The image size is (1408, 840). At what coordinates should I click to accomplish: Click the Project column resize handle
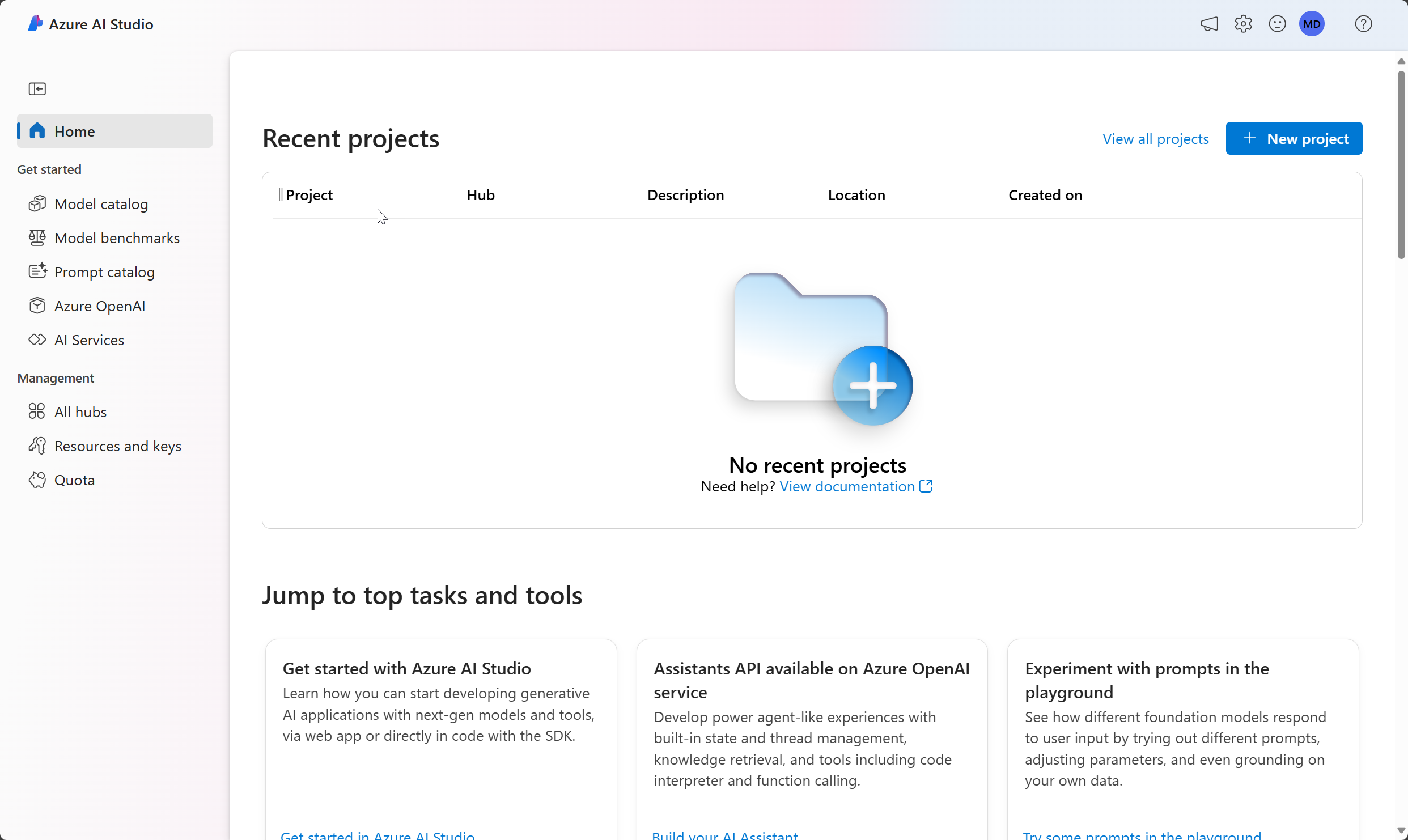(x=281, y=194)
